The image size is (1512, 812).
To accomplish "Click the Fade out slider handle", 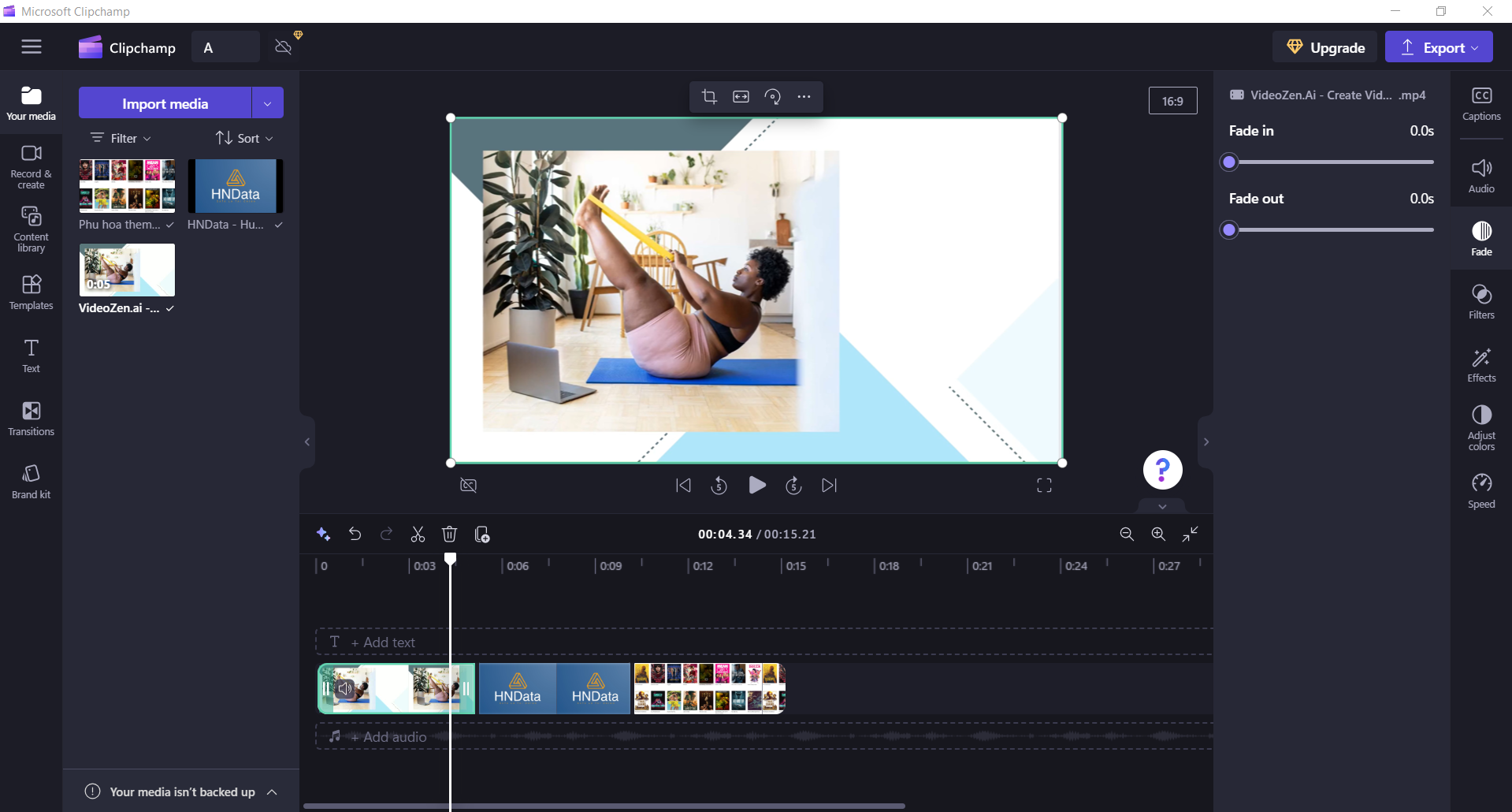I will [1229, 230].
